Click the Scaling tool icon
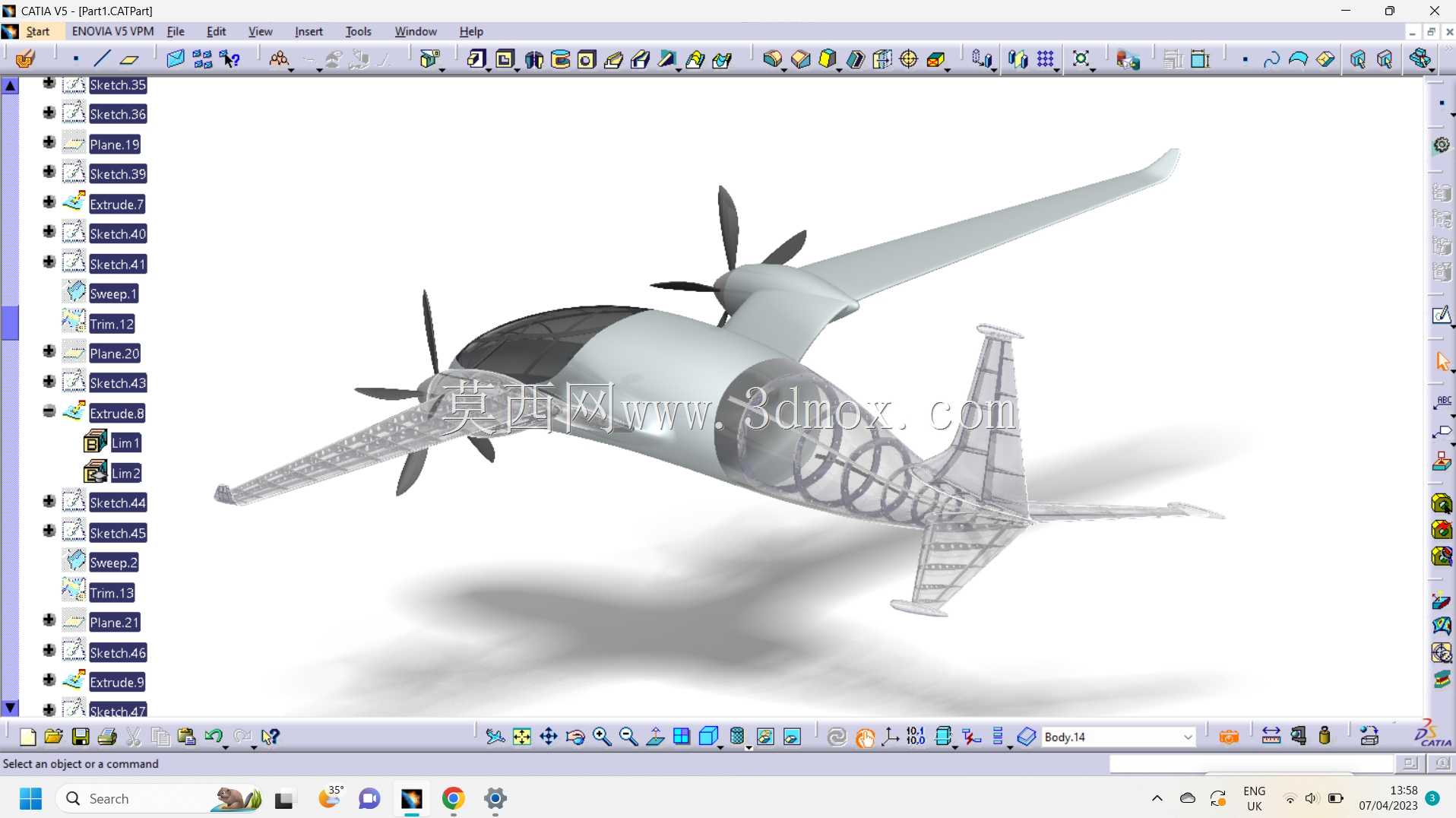 (1081, 59)
